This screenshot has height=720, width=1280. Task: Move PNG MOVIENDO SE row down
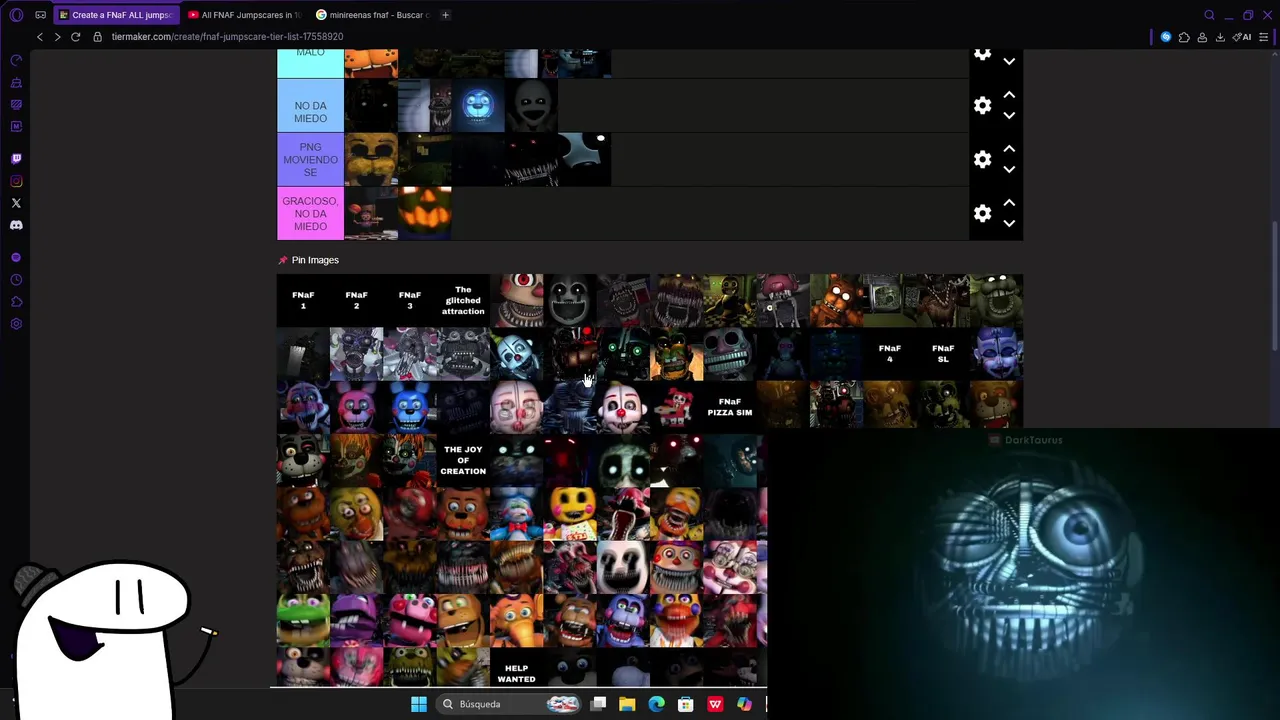click(x=1009, y=170)
